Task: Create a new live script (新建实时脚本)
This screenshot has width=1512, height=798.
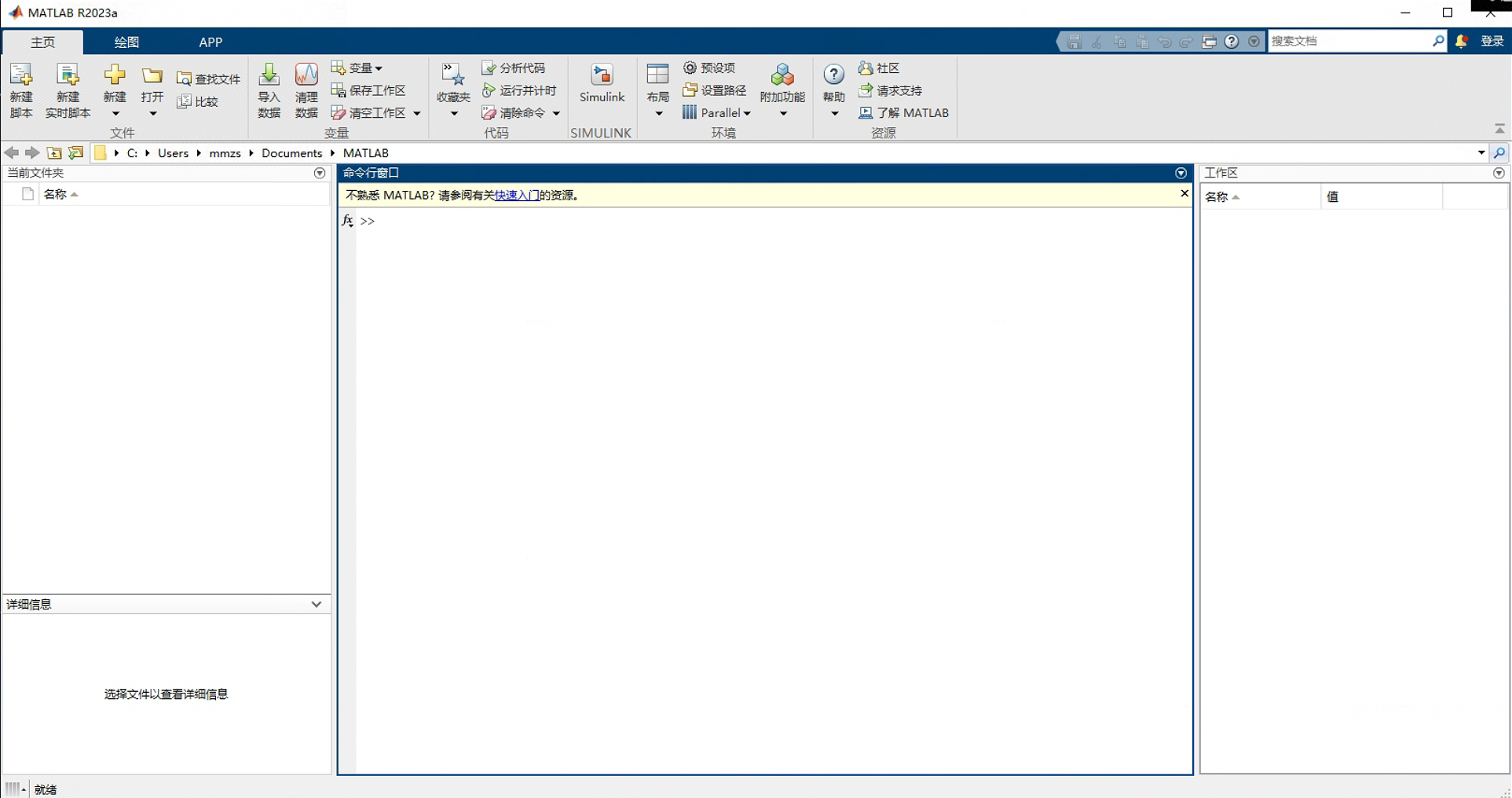Action: pos(68,90)
